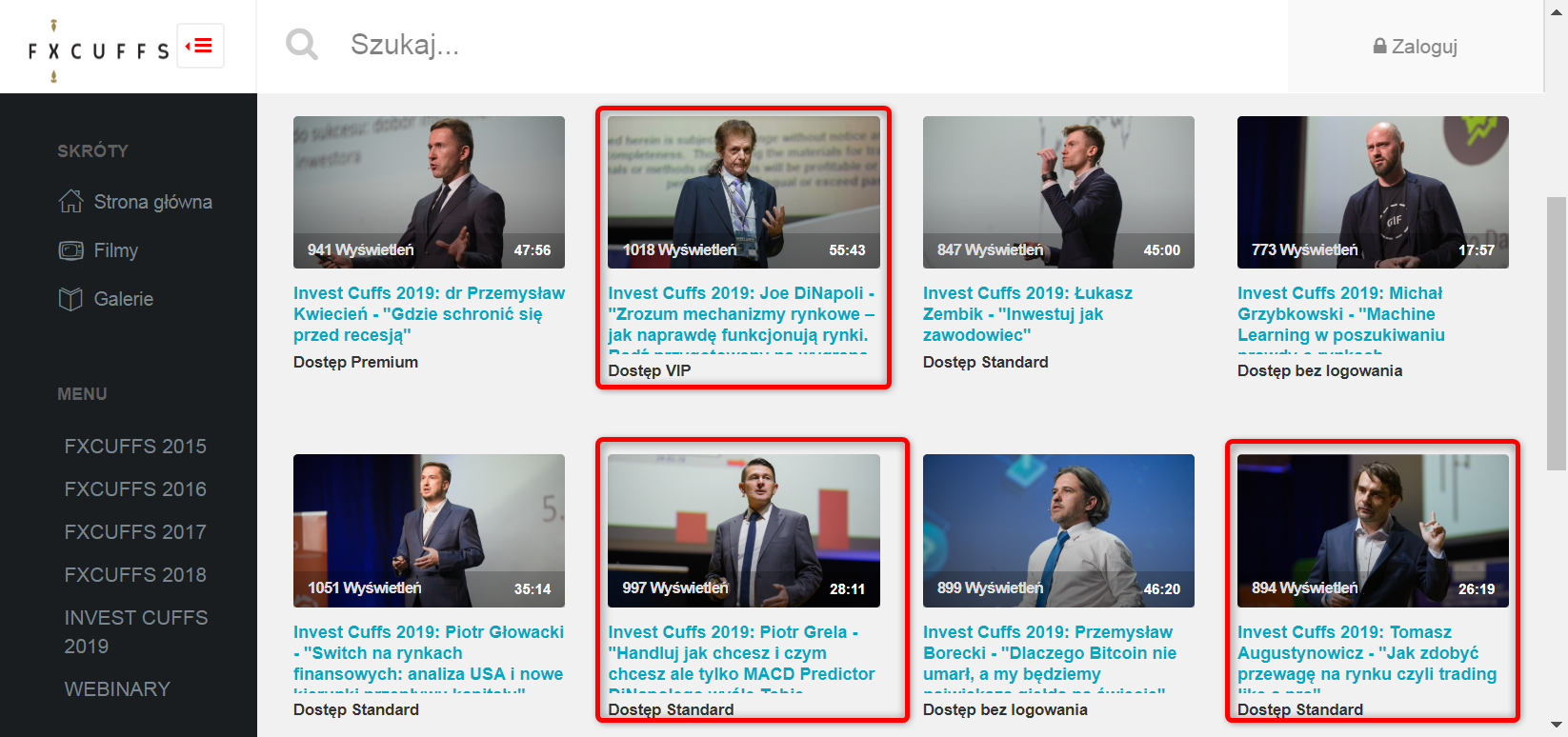Click the gallery icon beside Galerie
The image size is (1568, 737).
pyautogui.click(x=70, y=299)
